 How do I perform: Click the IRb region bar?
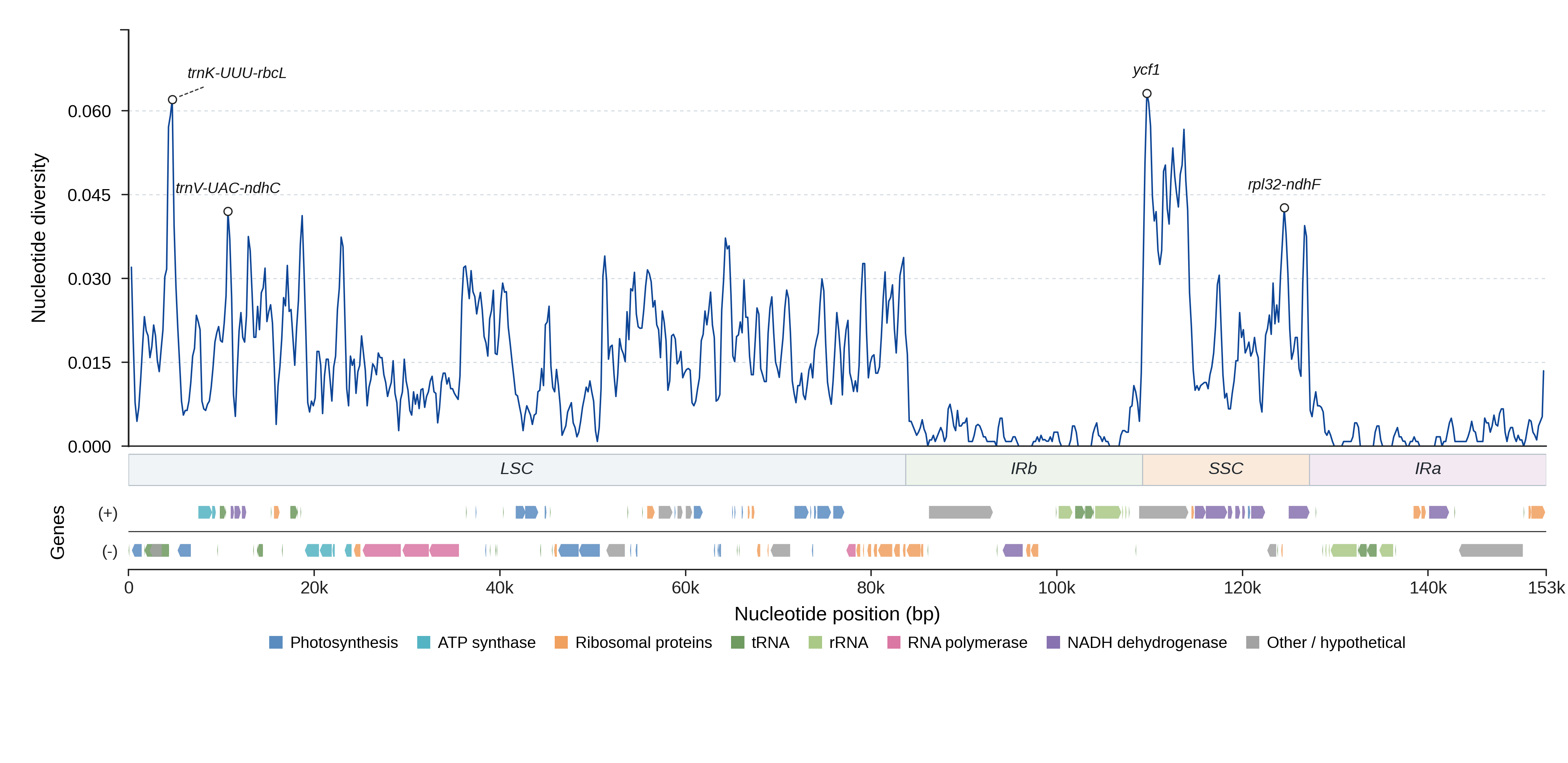coord(1024,469)
